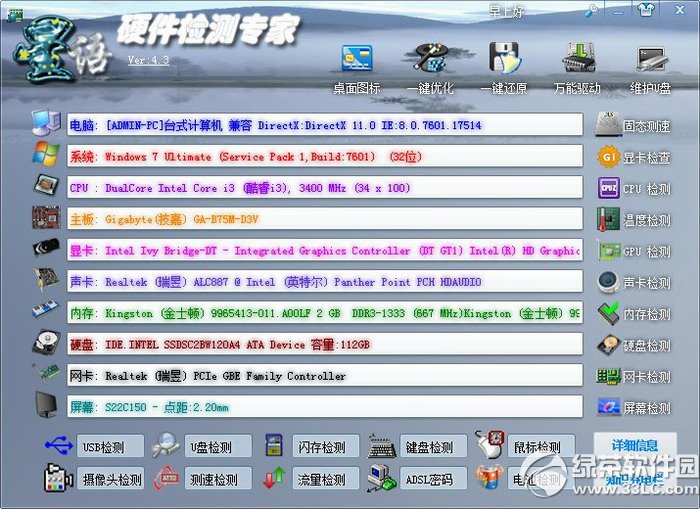Click the computer icon beside 电脑 row

click(46, 123)
